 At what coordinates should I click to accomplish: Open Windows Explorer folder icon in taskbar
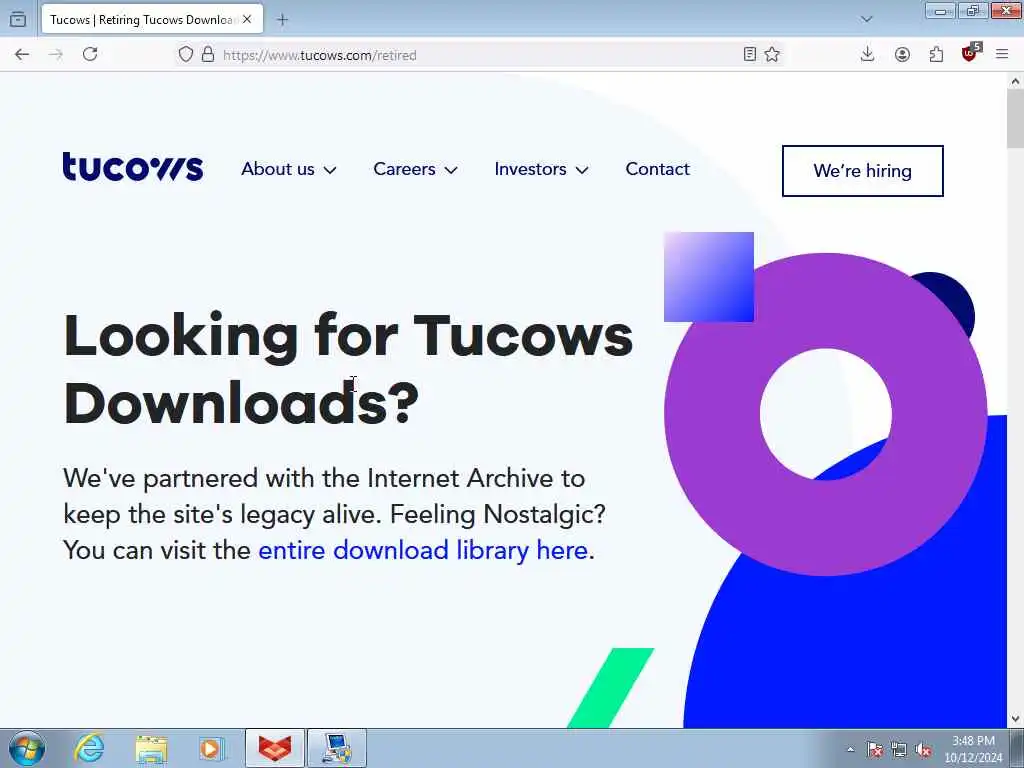click(x=151, y=748)
